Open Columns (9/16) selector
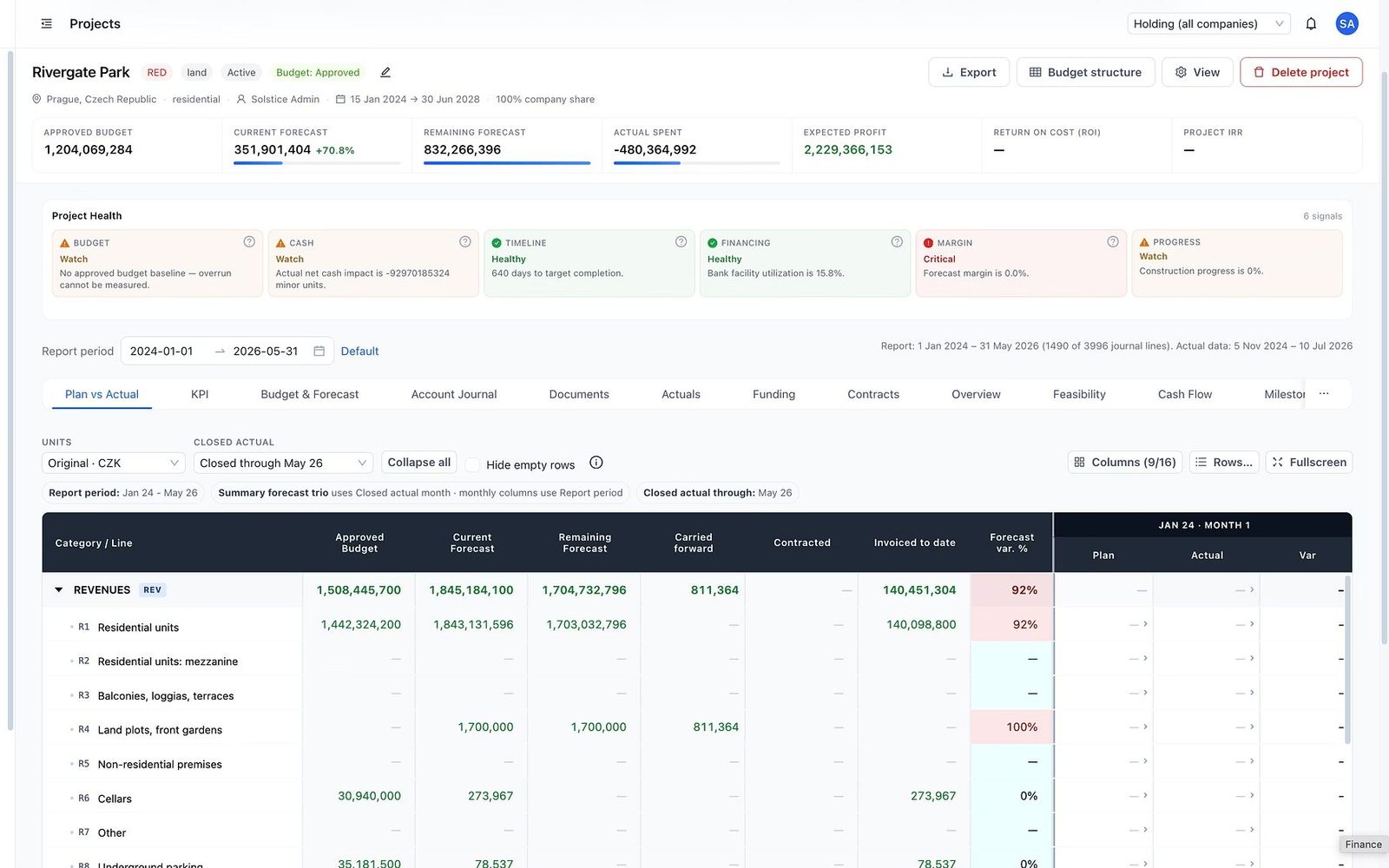The image size is (1389, 868). point(1125,462)
